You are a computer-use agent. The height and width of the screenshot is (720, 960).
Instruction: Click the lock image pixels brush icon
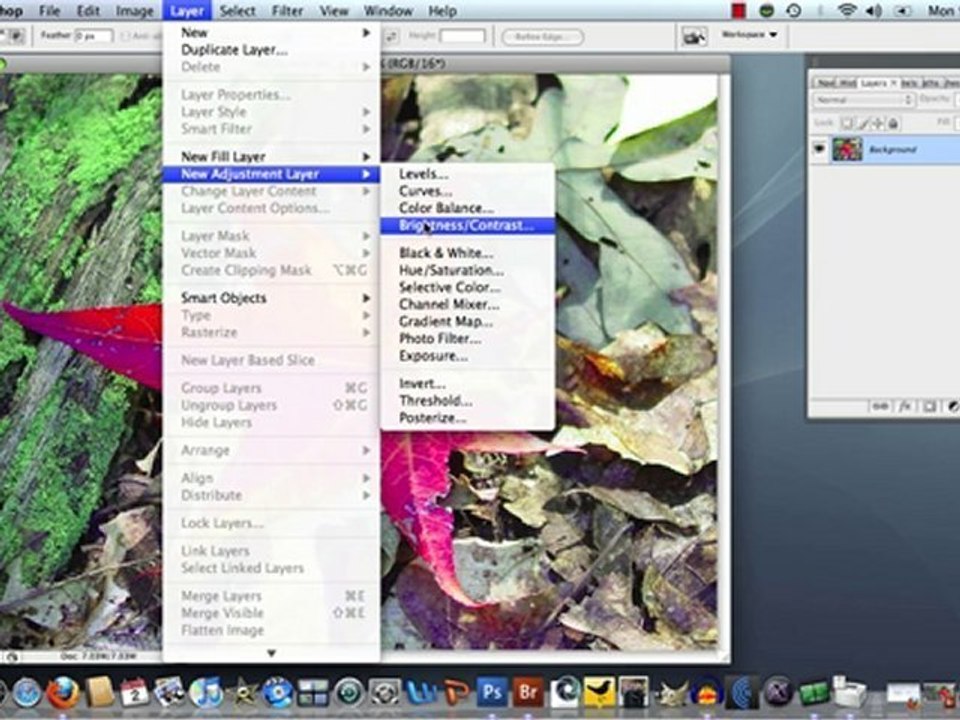click(863, 123)
